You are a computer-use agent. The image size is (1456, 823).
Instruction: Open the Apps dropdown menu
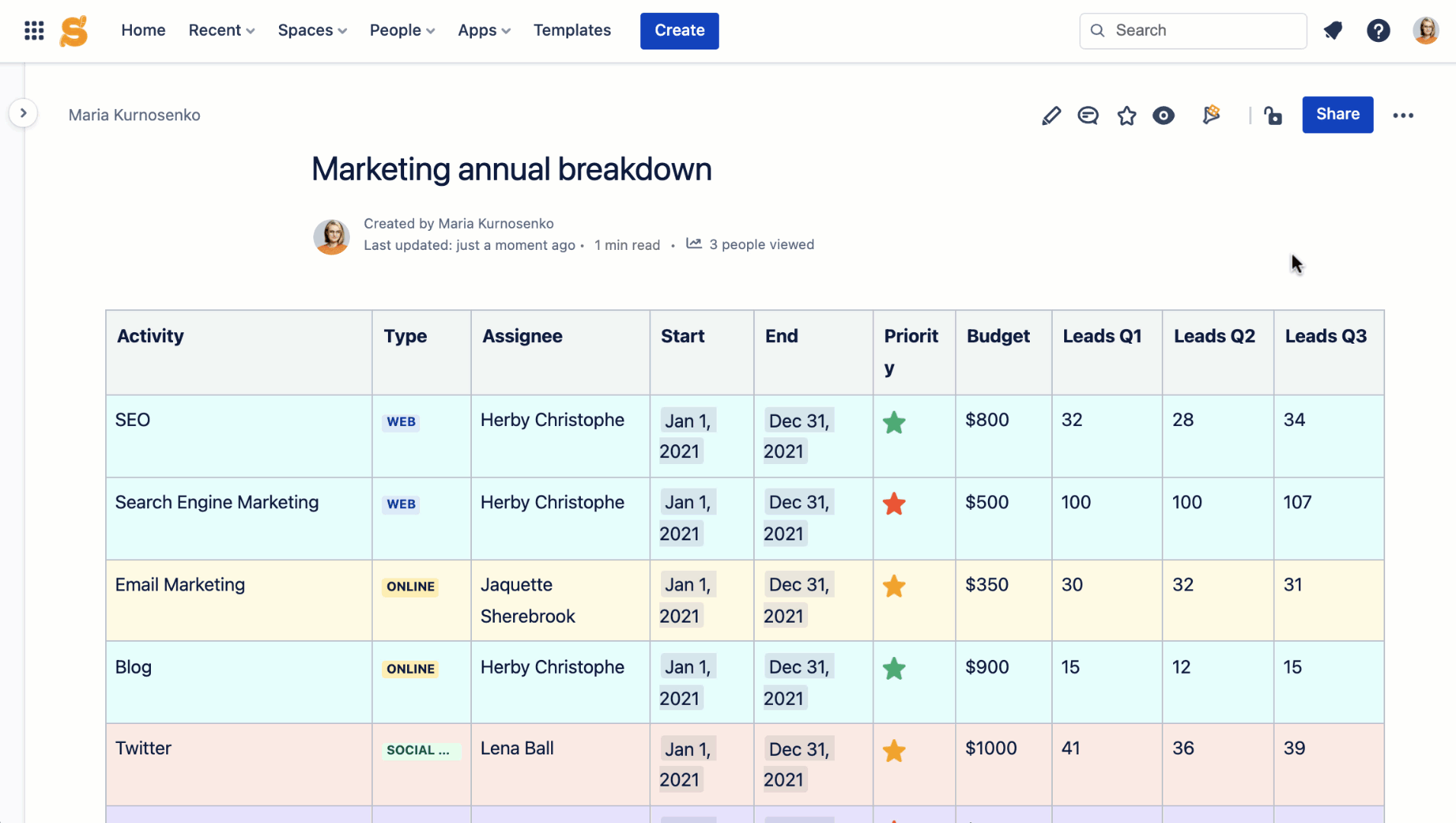tap(484, 30)
